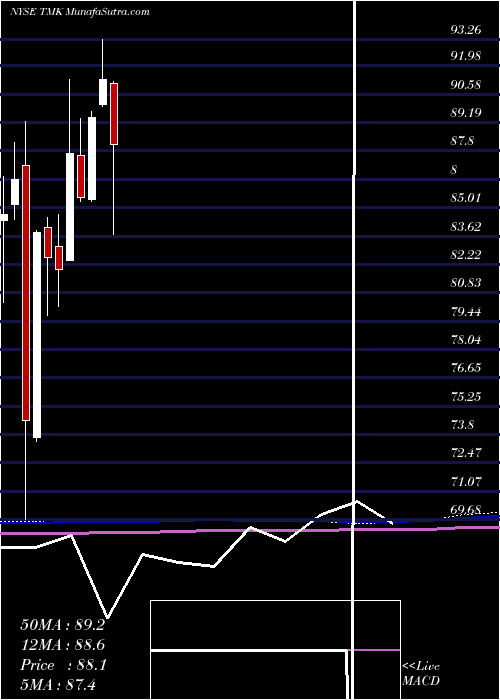The image size is (500, 700).
Task: Click the 12MA : 88.6 readout
Action: point(63,645)
